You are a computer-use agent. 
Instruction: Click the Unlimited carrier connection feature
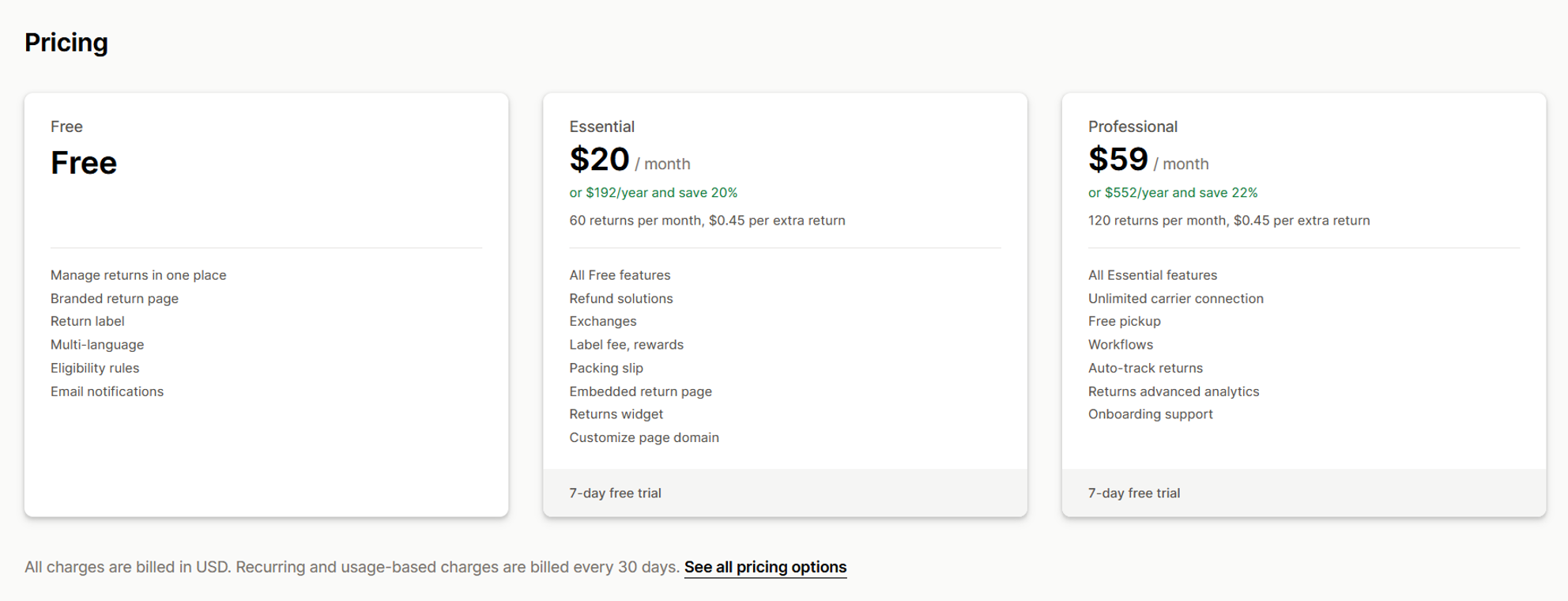pos(1175,299)
